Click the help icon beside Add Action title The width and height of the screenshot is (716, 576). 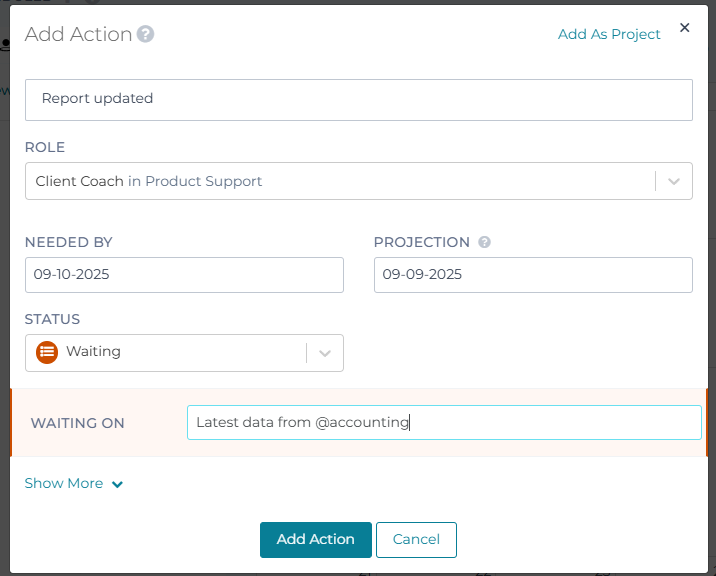coord(146,35)
